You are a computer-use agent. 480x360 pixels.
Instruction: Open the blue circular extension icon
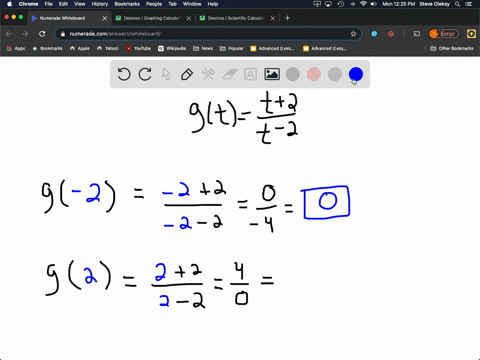tap(374, 34)
